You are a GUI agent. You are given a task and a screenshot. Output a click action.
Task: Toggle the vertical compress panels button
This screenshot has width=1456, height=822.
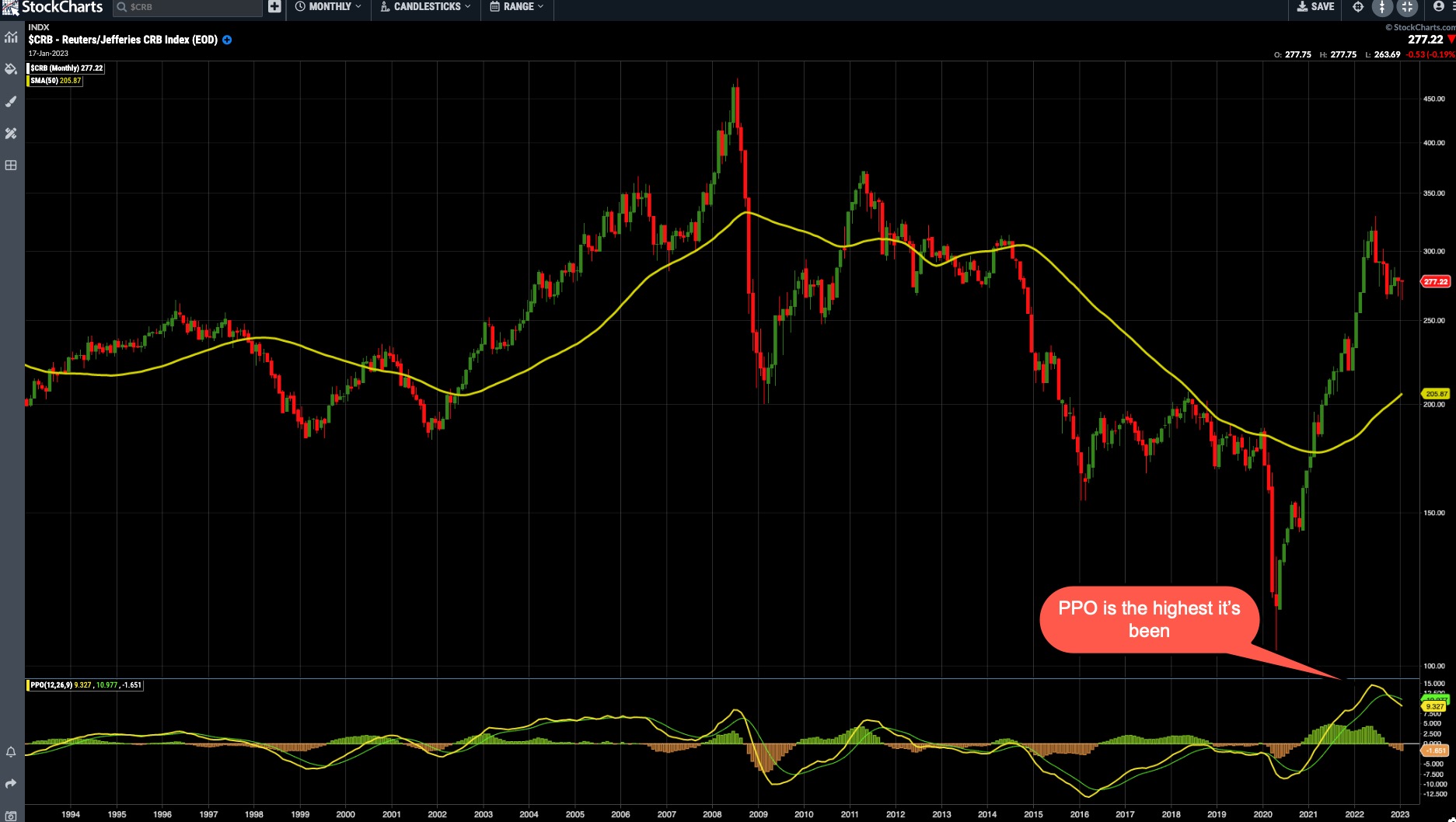[1382, 7]
